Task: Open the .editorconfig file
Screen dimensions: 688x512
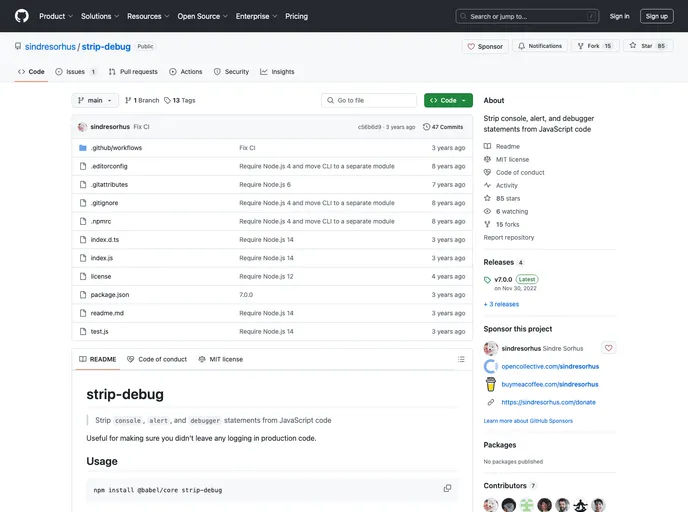Action: (x=109, y=166)
